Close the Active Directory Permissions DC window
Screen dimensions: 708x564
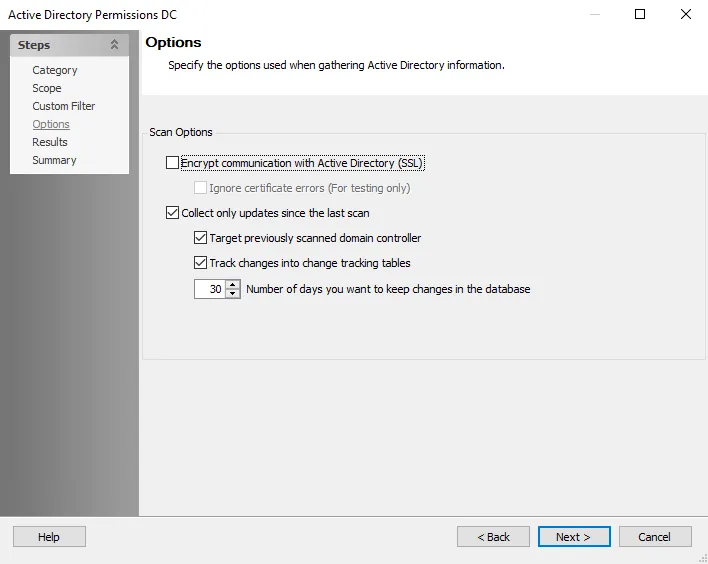(685, 14)
